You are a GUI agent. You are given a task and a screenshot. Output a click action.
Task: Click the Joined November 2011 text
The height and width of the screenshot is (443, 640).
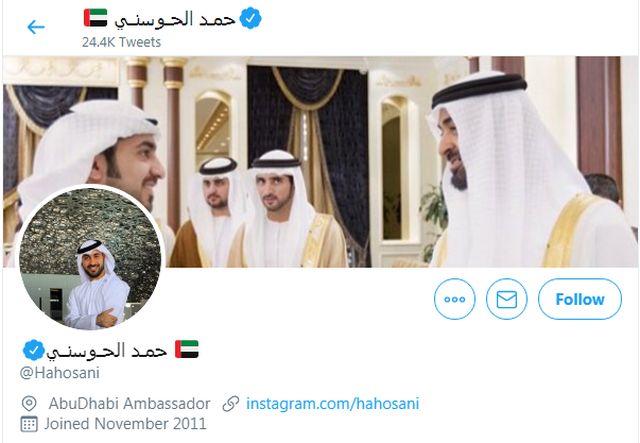point(125,424)
